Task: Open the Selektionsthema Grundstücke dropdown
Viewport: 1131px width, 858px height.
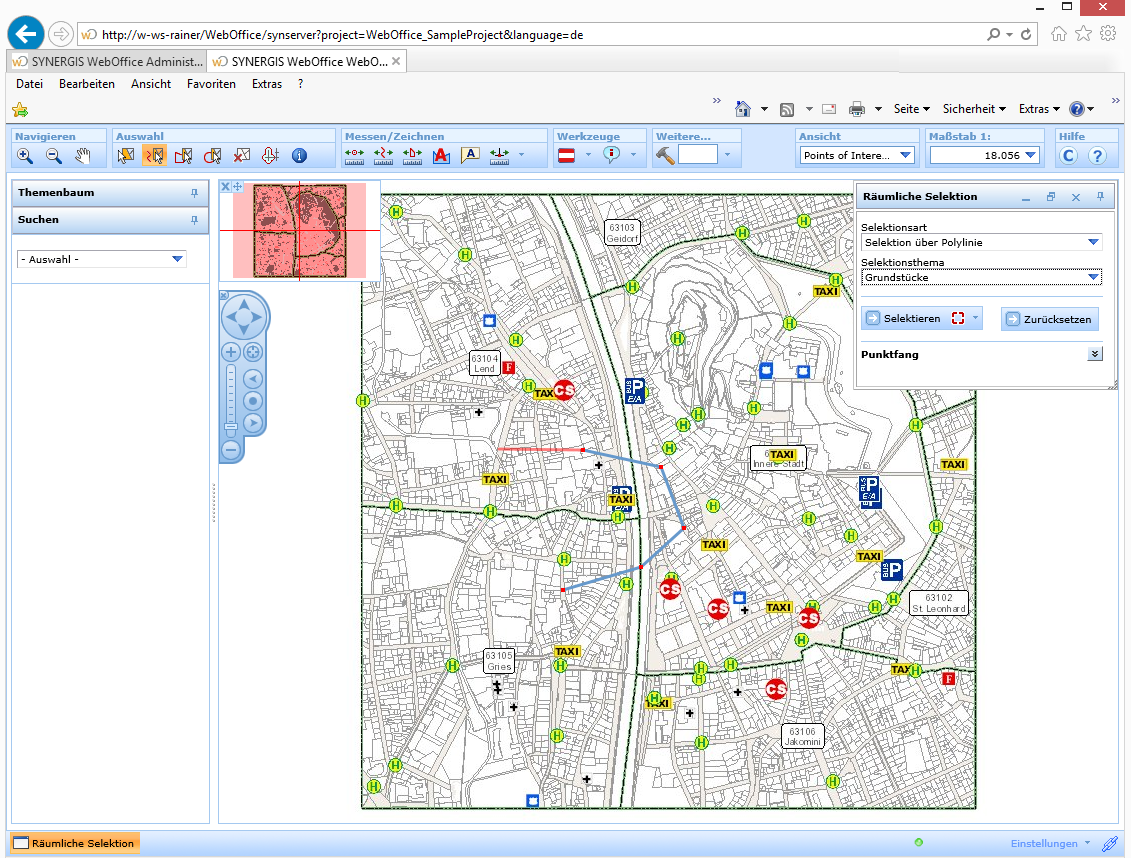Action: (x=1093, y=277)
